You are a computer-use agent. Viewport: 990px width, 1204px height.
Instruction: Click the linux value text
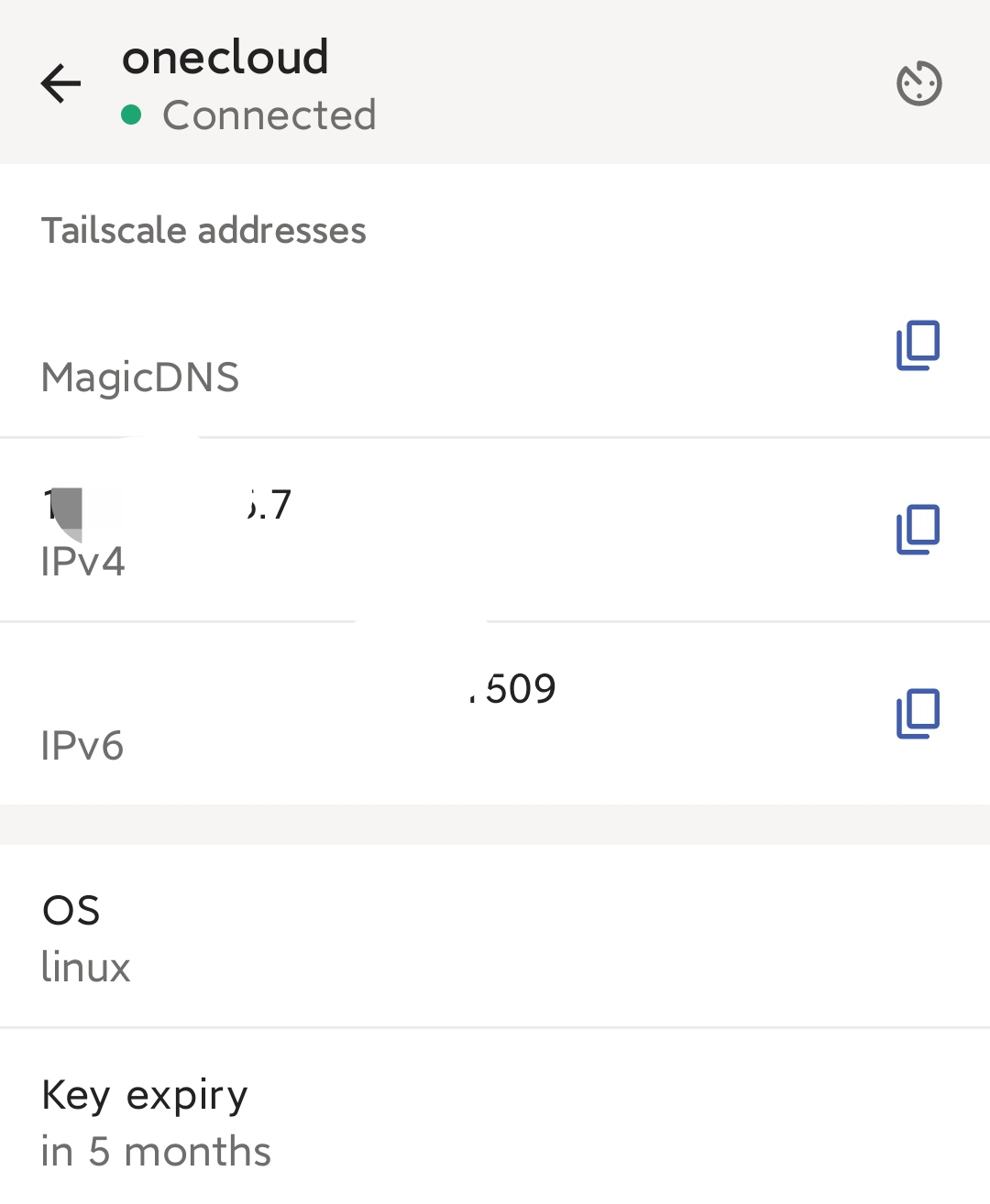86,968
